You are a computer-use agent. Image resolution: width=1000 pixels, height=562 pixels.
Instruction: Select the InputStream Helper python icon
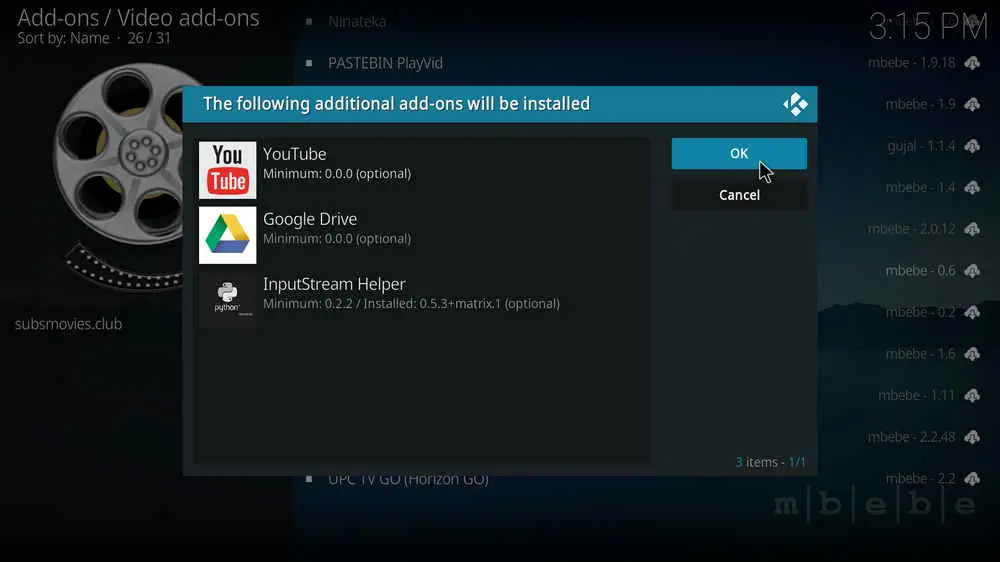click(228, 300)
